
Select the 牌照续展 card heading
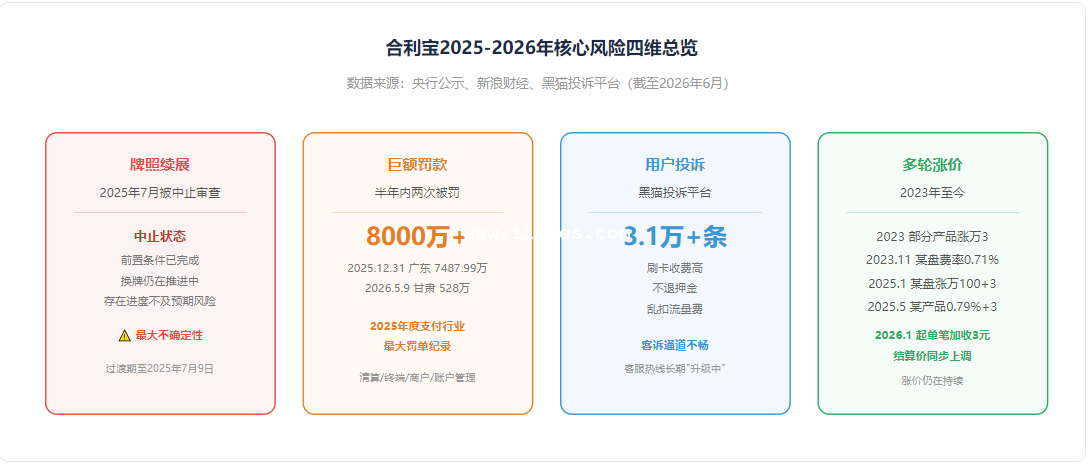[160, 165]
